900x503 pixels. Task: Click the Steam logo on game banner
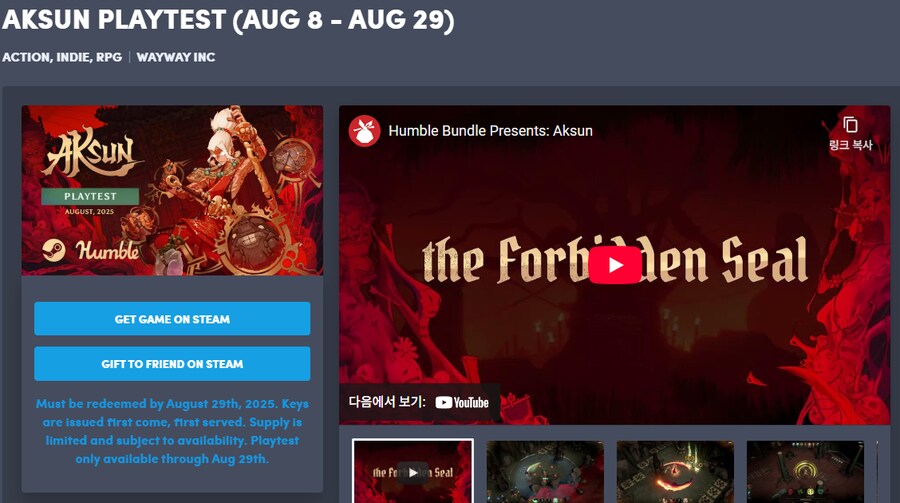pyautogui.click(x=54, y=250)
